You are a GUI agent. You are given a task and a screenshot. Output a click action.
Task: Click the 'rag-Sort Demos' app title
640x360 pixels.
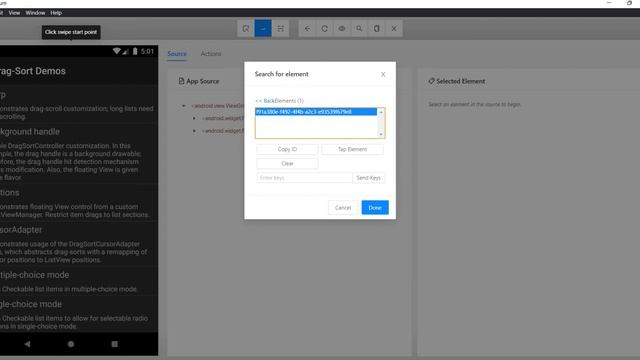[33, 71]
